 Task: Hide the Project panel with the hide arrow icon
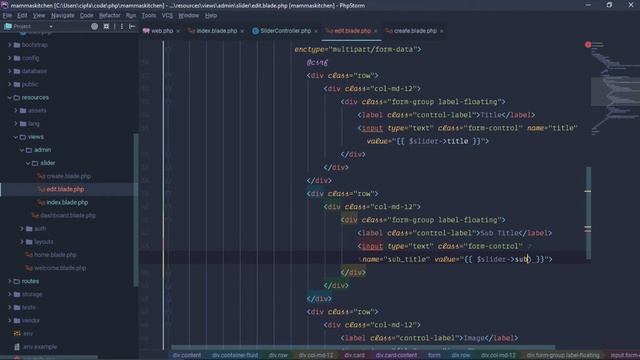[132, 26]
